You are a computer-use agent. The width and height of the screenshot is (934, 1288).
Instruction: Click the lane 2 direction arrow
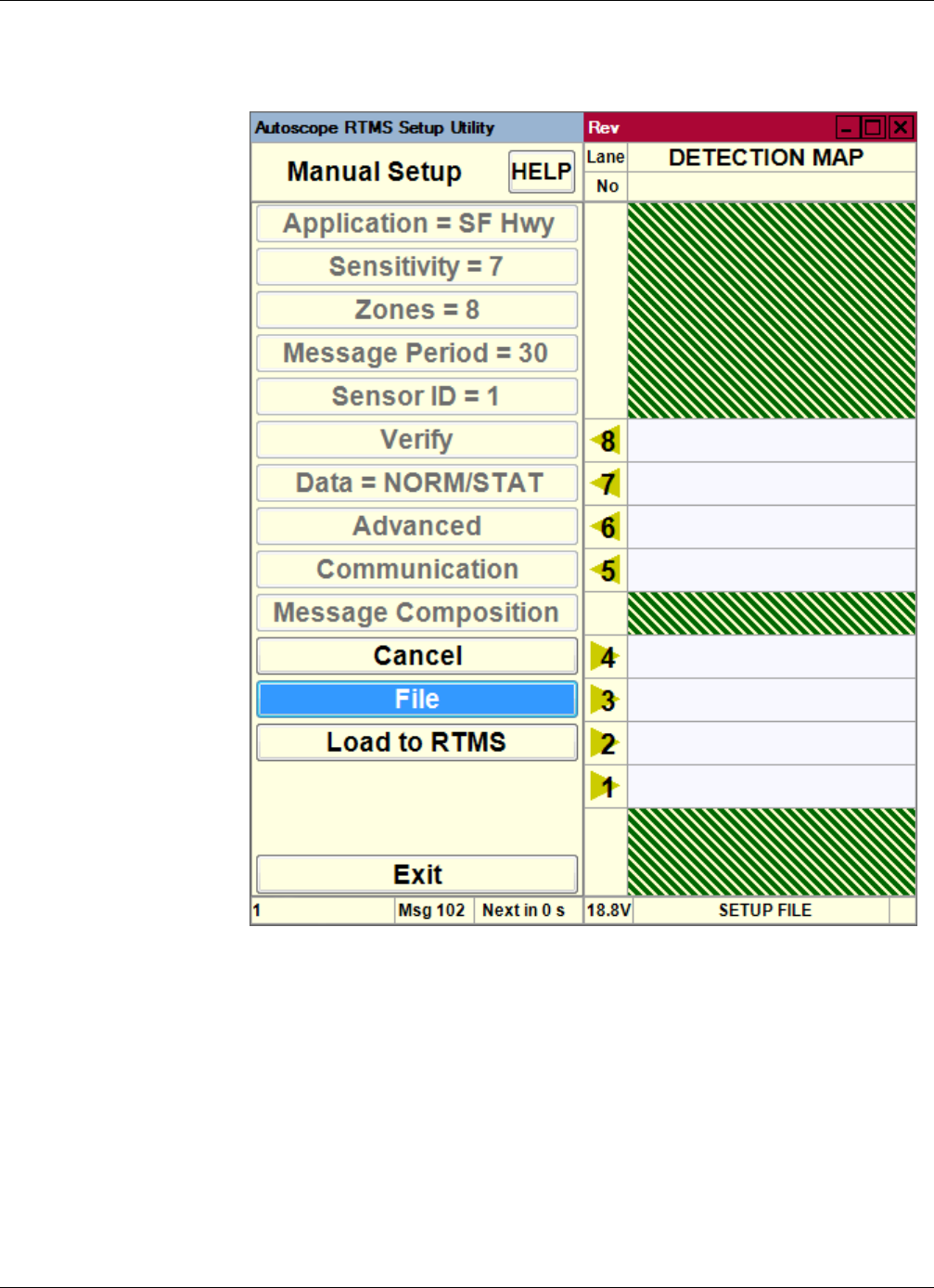pyautogui.click(x=606, y=743)
